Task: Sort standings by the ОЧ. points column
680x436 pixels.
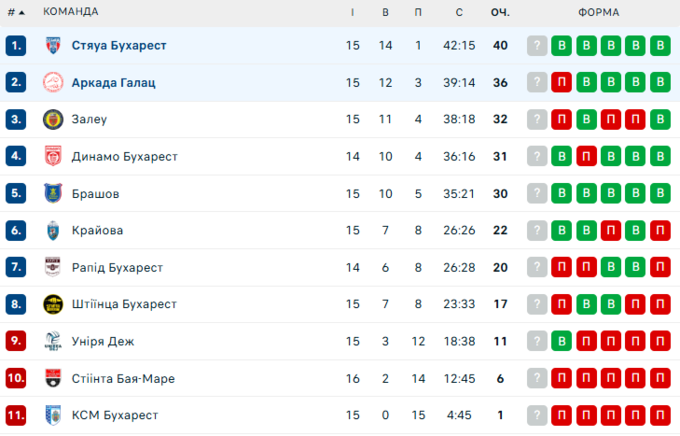Action: click(500, 12)
